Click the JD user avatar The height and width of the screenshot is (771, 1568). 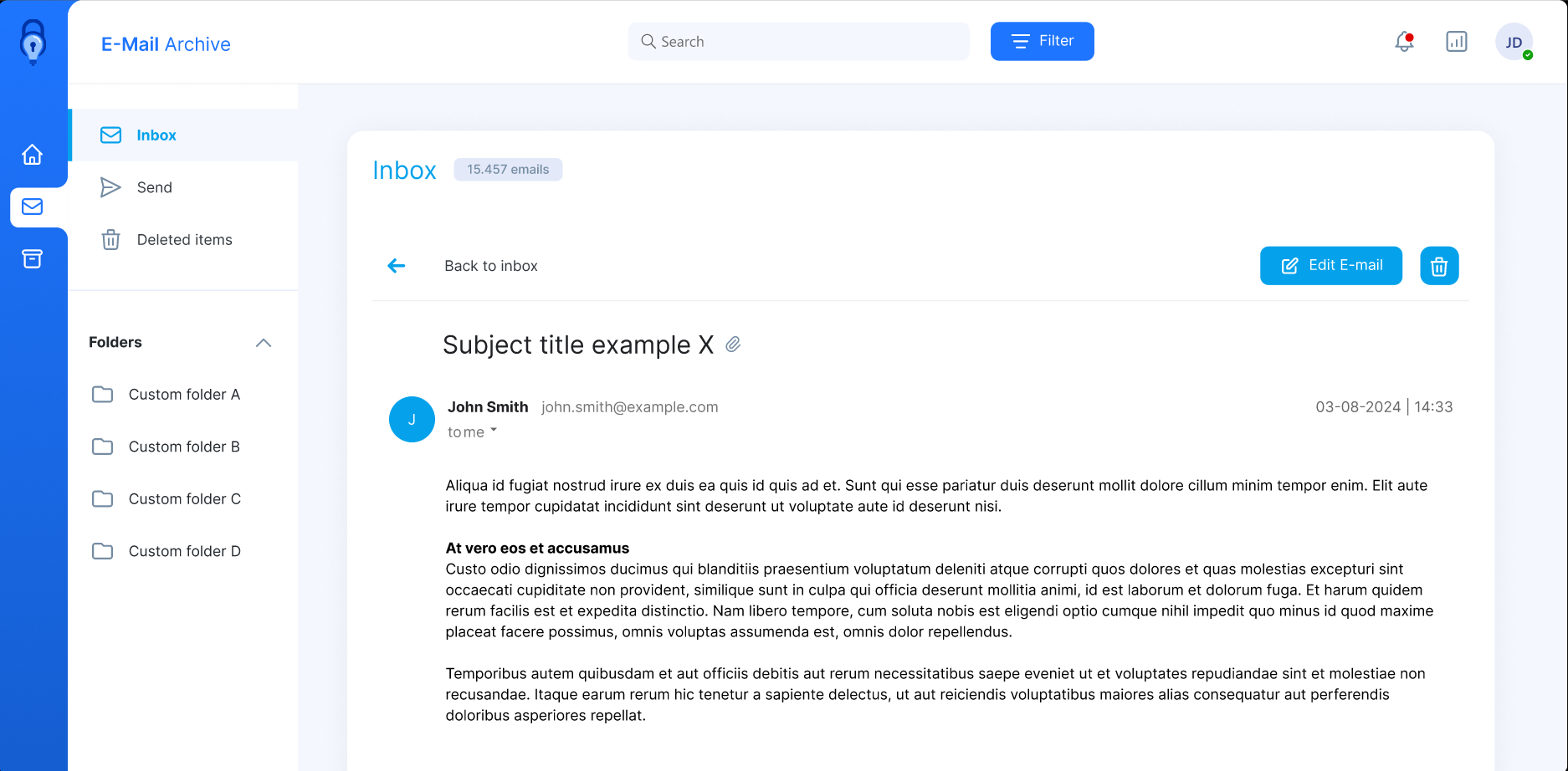pos(1514,42)
